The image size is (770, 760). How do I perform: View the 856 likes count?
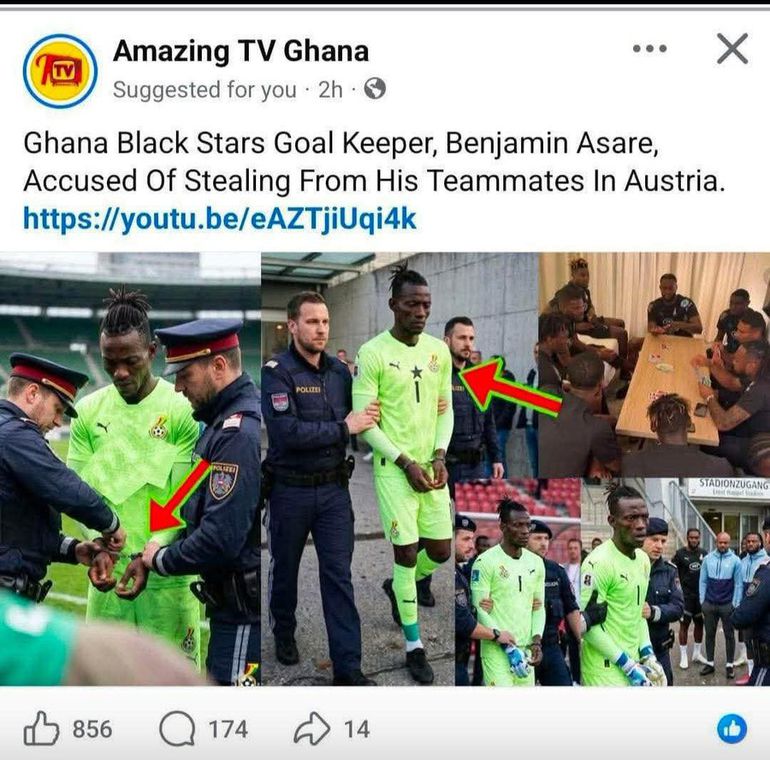[92, 729]
